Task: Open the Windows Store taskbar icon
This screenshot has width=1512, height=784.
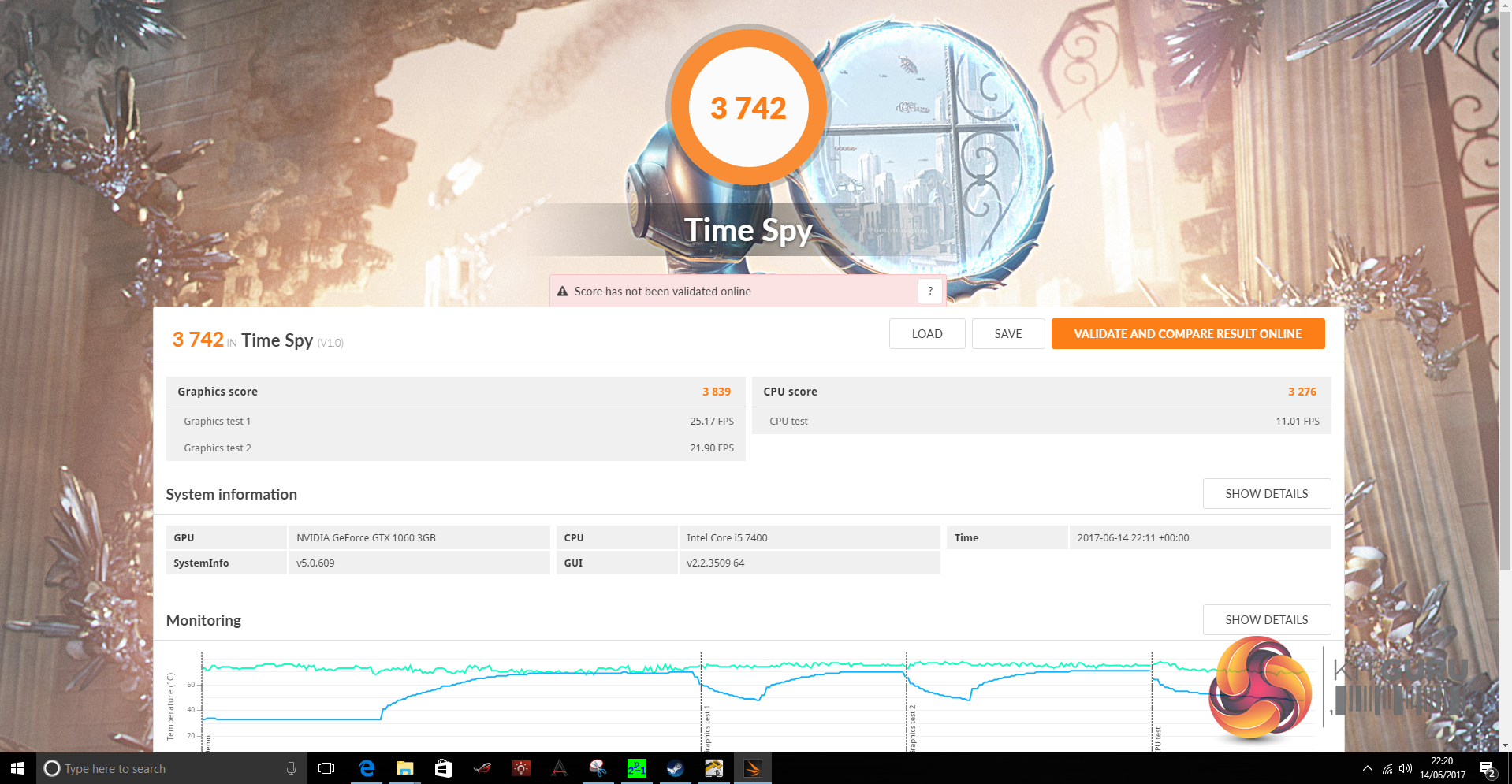Action: click(443, 768)
